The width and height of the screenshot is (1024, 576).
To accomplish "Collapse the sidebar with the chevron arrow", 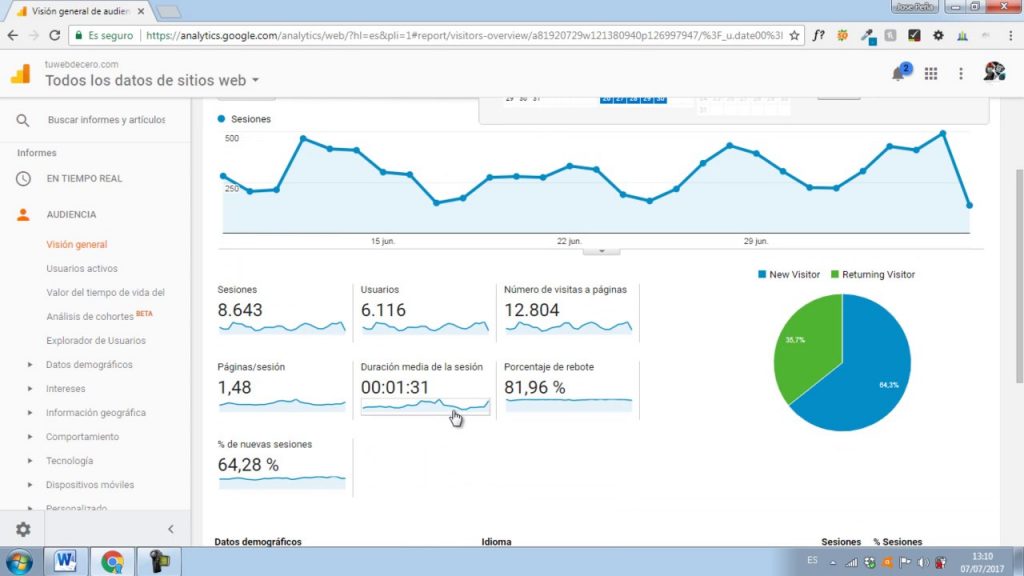I will (171, 529).
